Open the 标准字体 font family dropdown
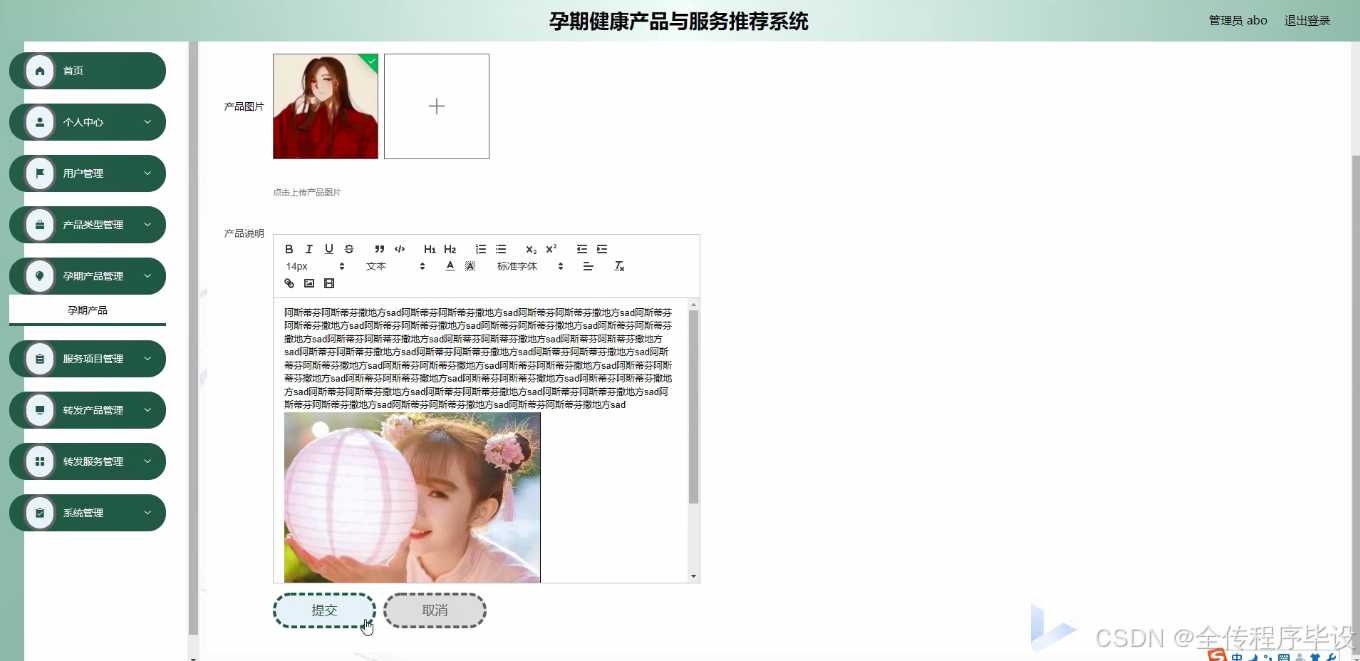This screenshot has width=1360, height=661. 530,266
